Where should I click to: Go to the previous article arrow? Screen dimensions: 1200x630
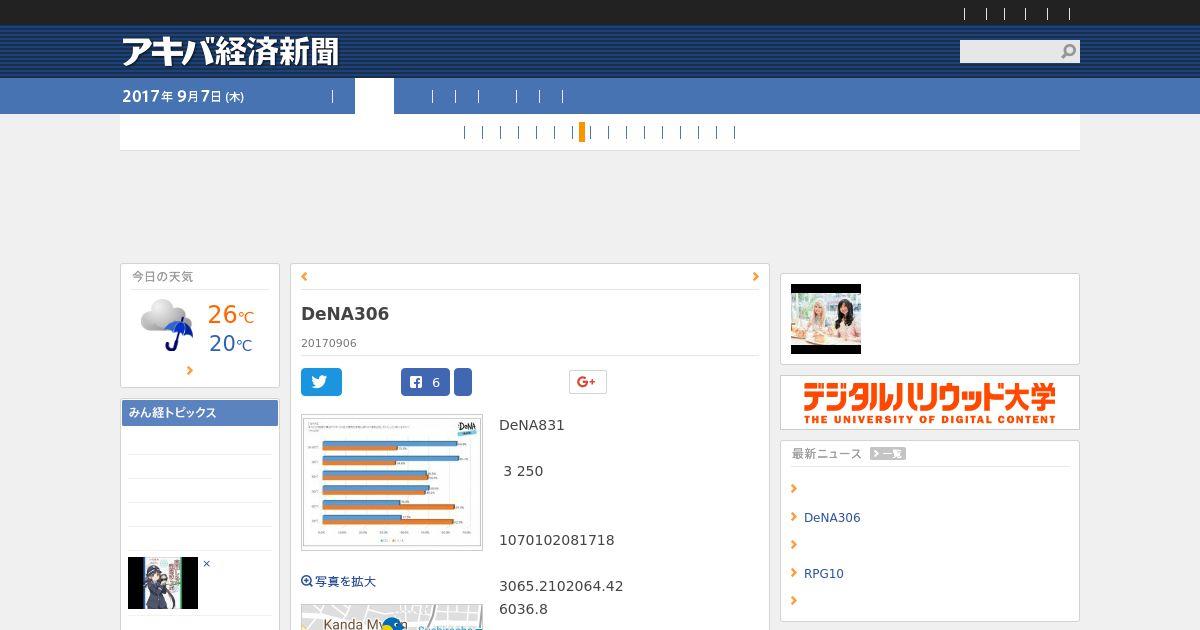coord(304,277)
